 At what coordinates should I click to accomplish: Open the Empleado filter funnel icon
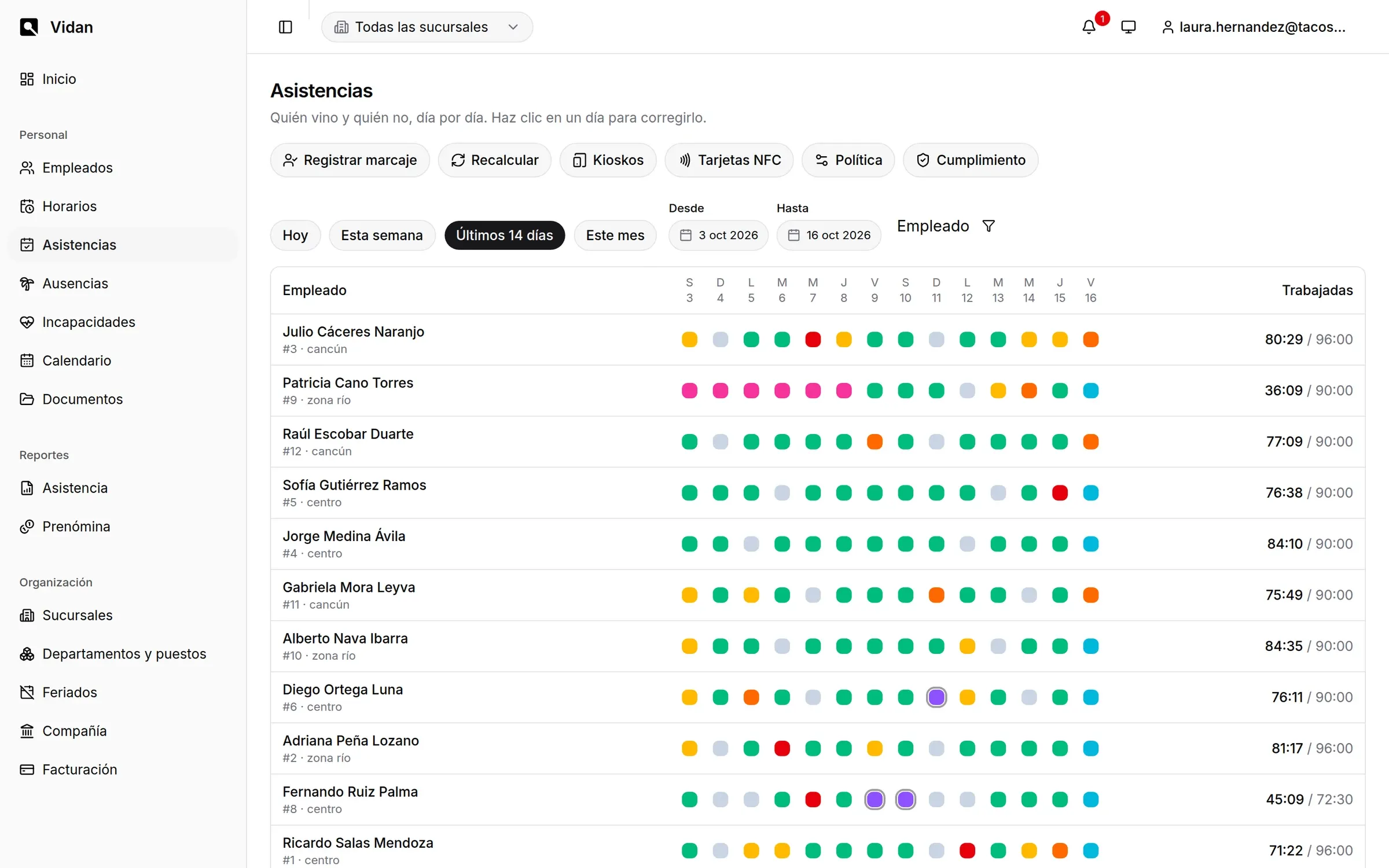pos(989,226)
